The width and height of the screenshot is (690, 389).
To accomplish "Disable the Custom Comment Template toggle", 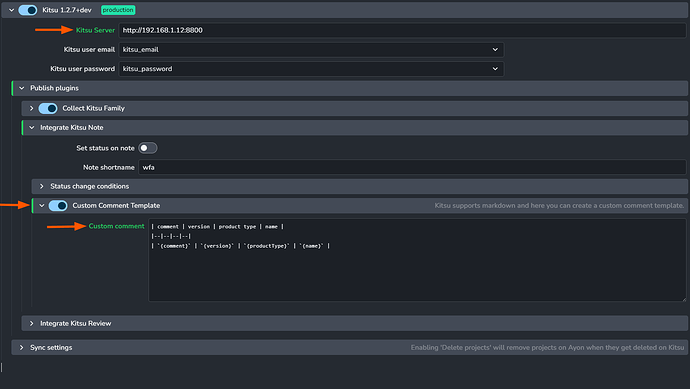I will (58, 206).
